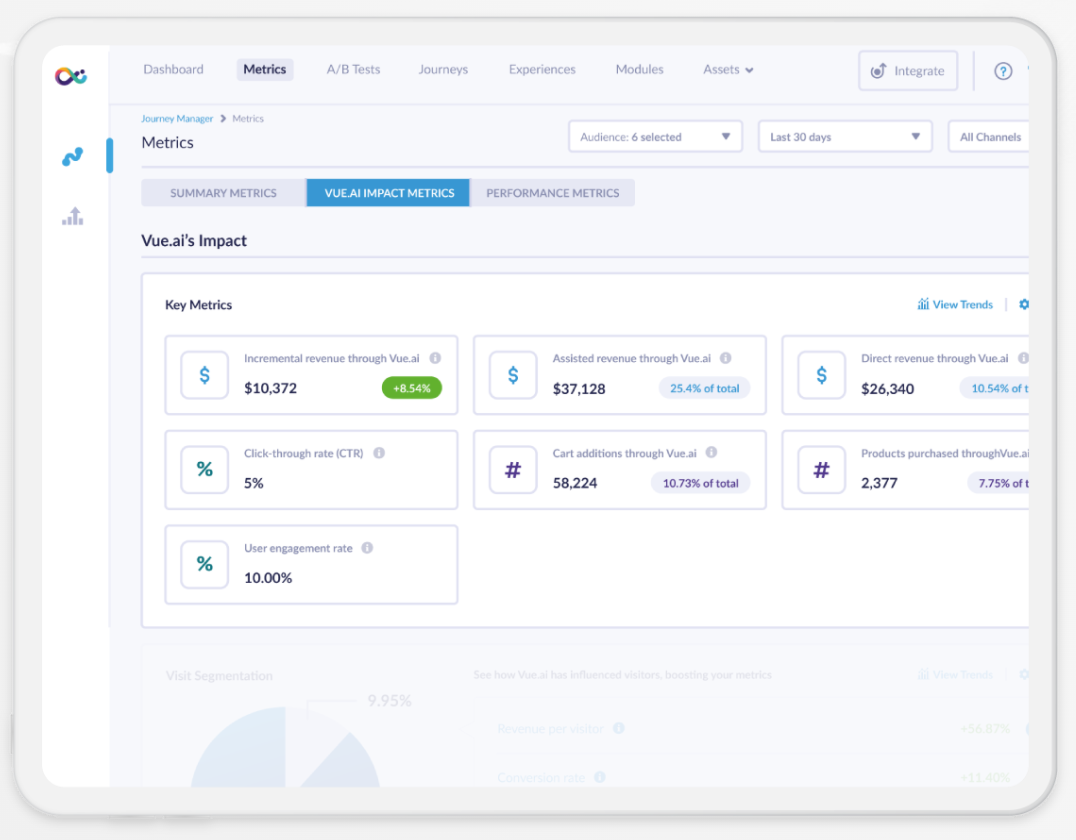Screen dimensions: 1076x840
Task: Switch to the Performance Metrics tab
Action: point(552,193)
